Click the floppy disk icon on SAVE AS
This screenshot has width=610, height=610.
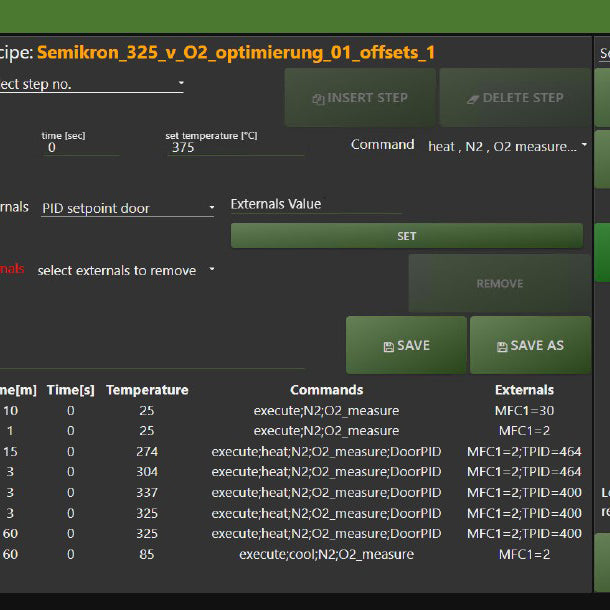(x=502, y=347)
